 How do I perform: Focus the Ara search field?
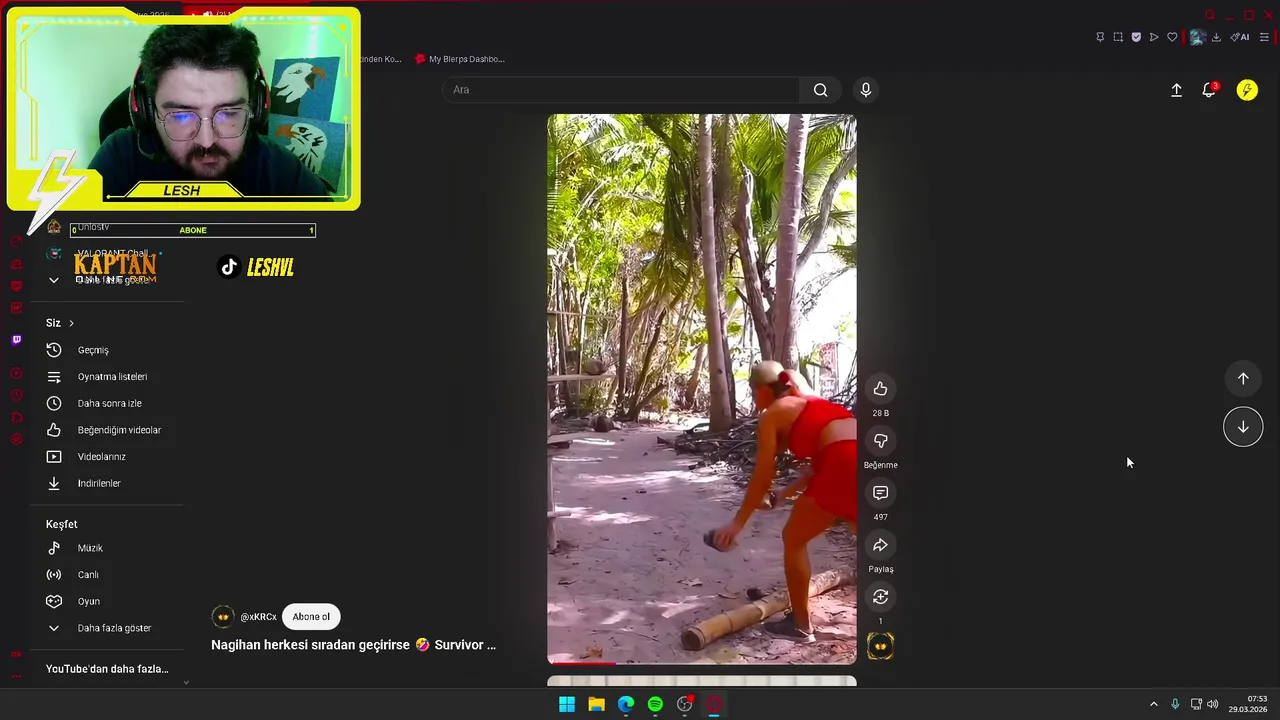coord(620,90)
